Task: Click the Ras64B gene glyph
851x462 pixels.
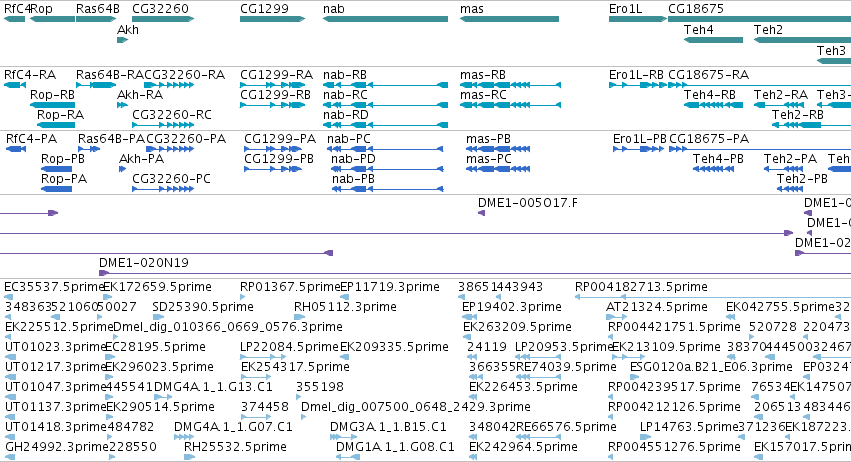Action: coord(96,19)
